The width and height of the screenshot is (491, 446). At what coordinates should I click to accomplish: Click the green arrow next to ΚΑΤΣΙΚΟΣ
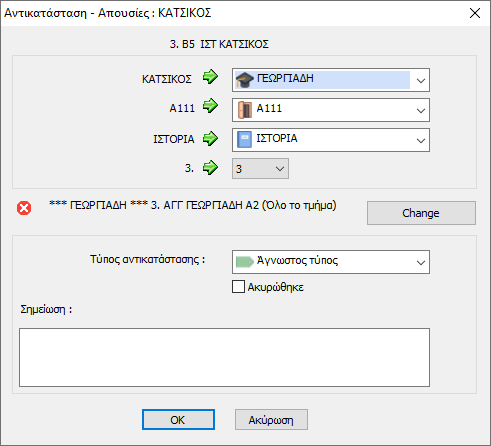pos(210,77)
